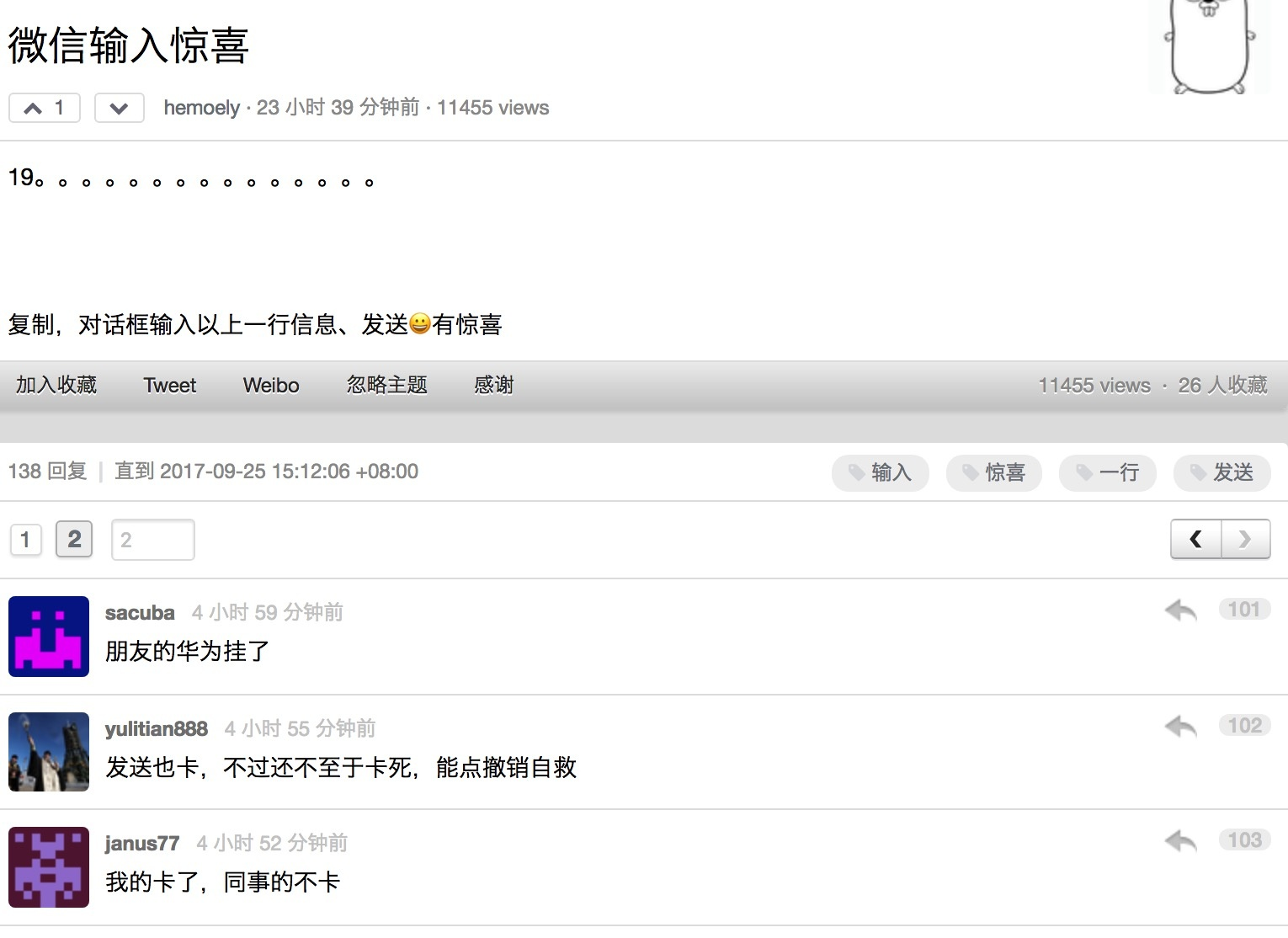Select the 惊喜 tag
Image resolution: width=1288 pixels, height=938 pixels.
[x=993, y=473]
